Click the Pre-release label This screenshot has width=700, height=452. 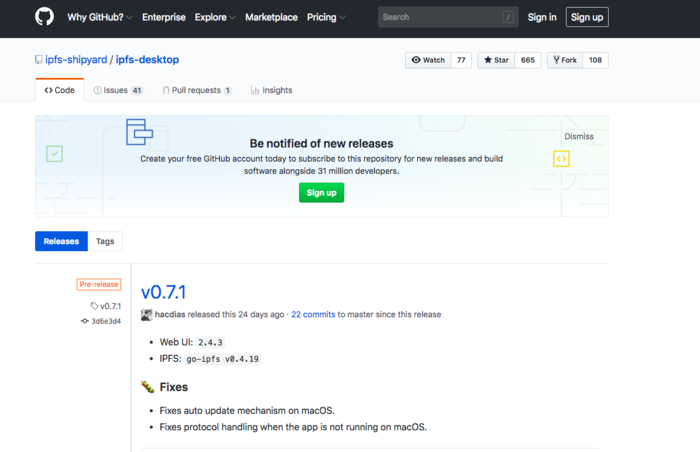(99, 284)
